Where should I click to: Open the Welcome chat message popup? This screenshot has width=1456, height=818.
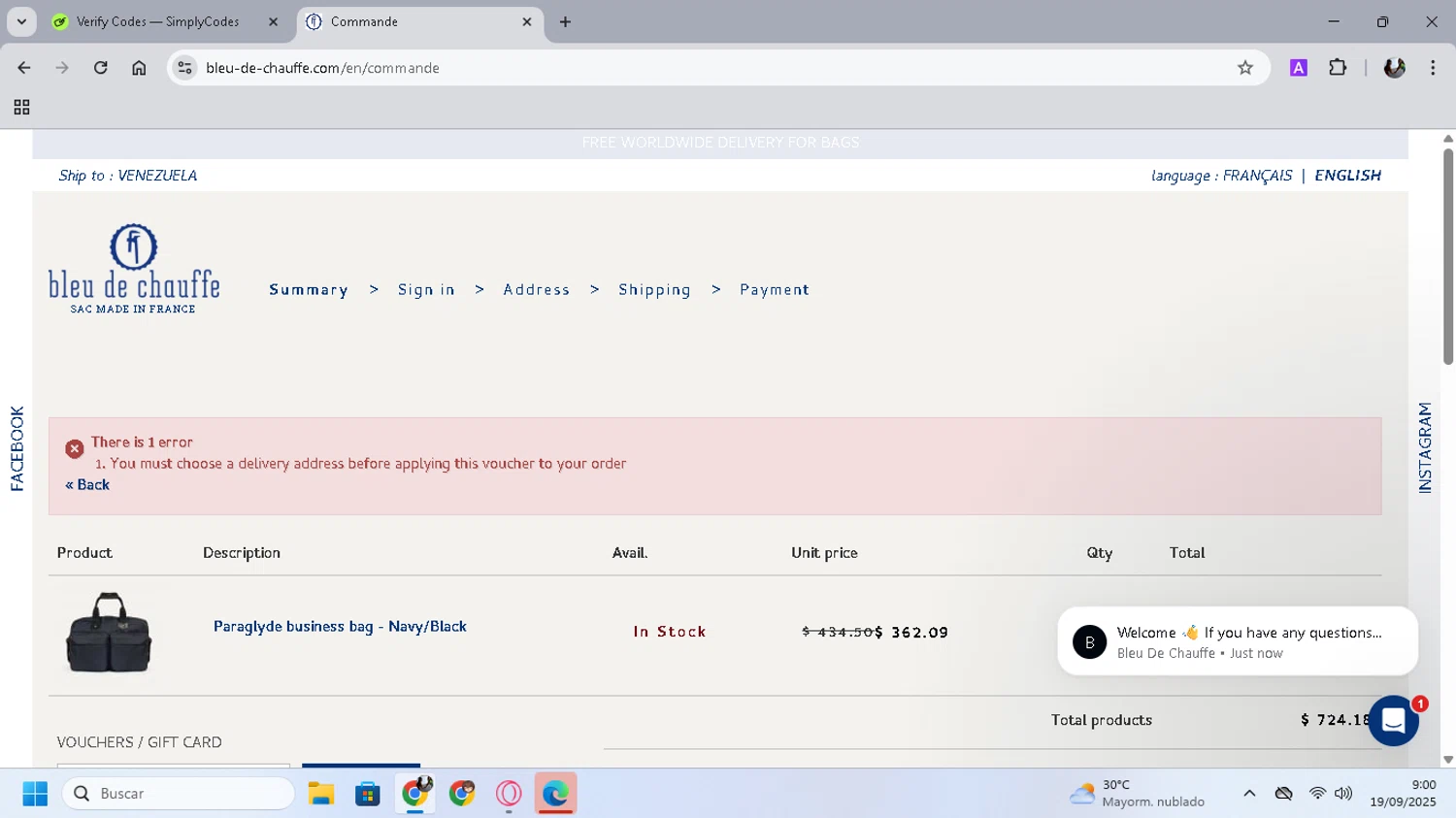(x=1238, y=641)
